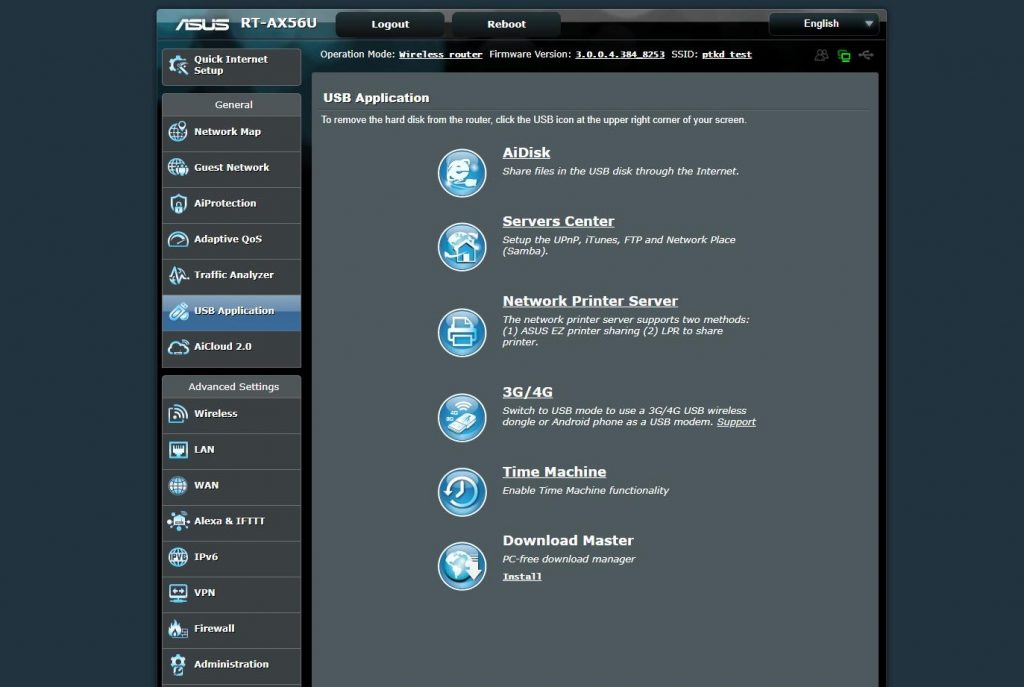
Task: Click the Download Master globe icon
Action: pos(462,566)
